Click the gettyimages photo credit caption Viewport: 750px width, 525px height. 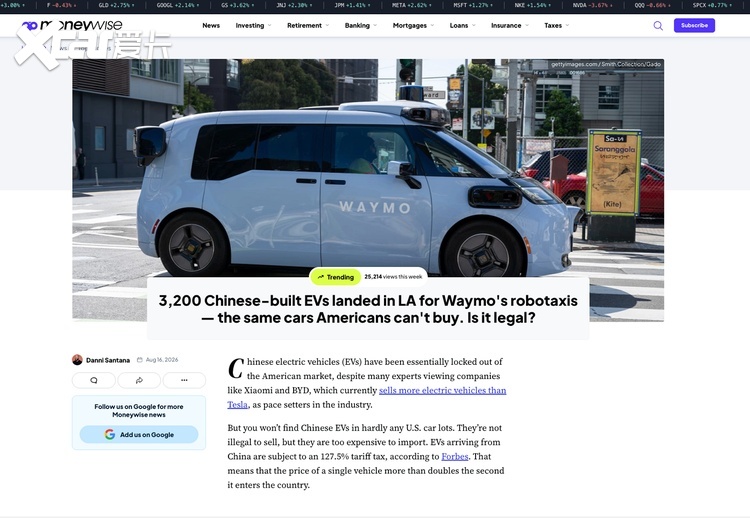[x=606, y=64]
